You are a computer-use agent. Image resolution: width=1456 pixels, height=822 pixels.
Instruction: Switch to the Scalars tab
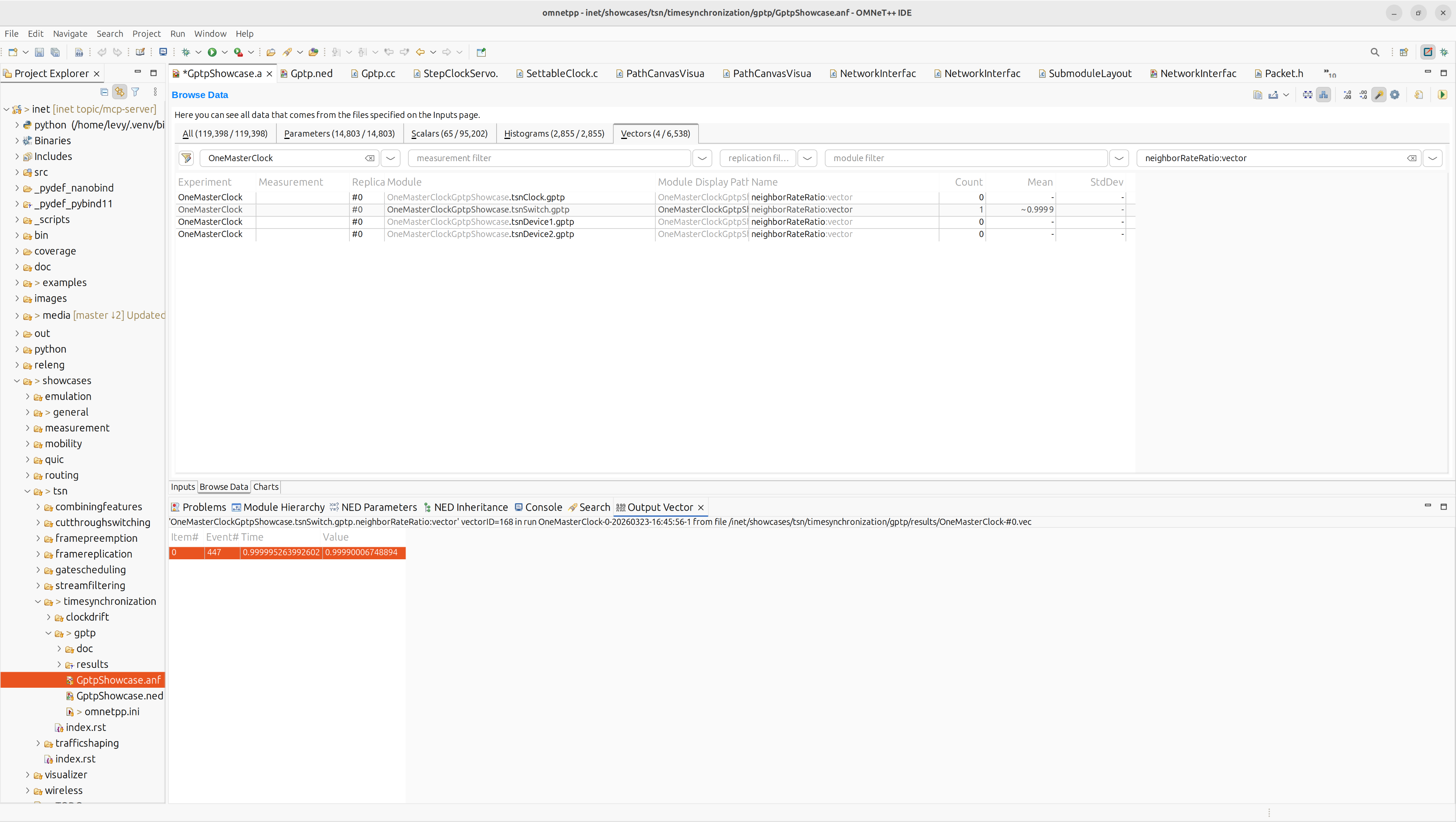tap(450, 133)
